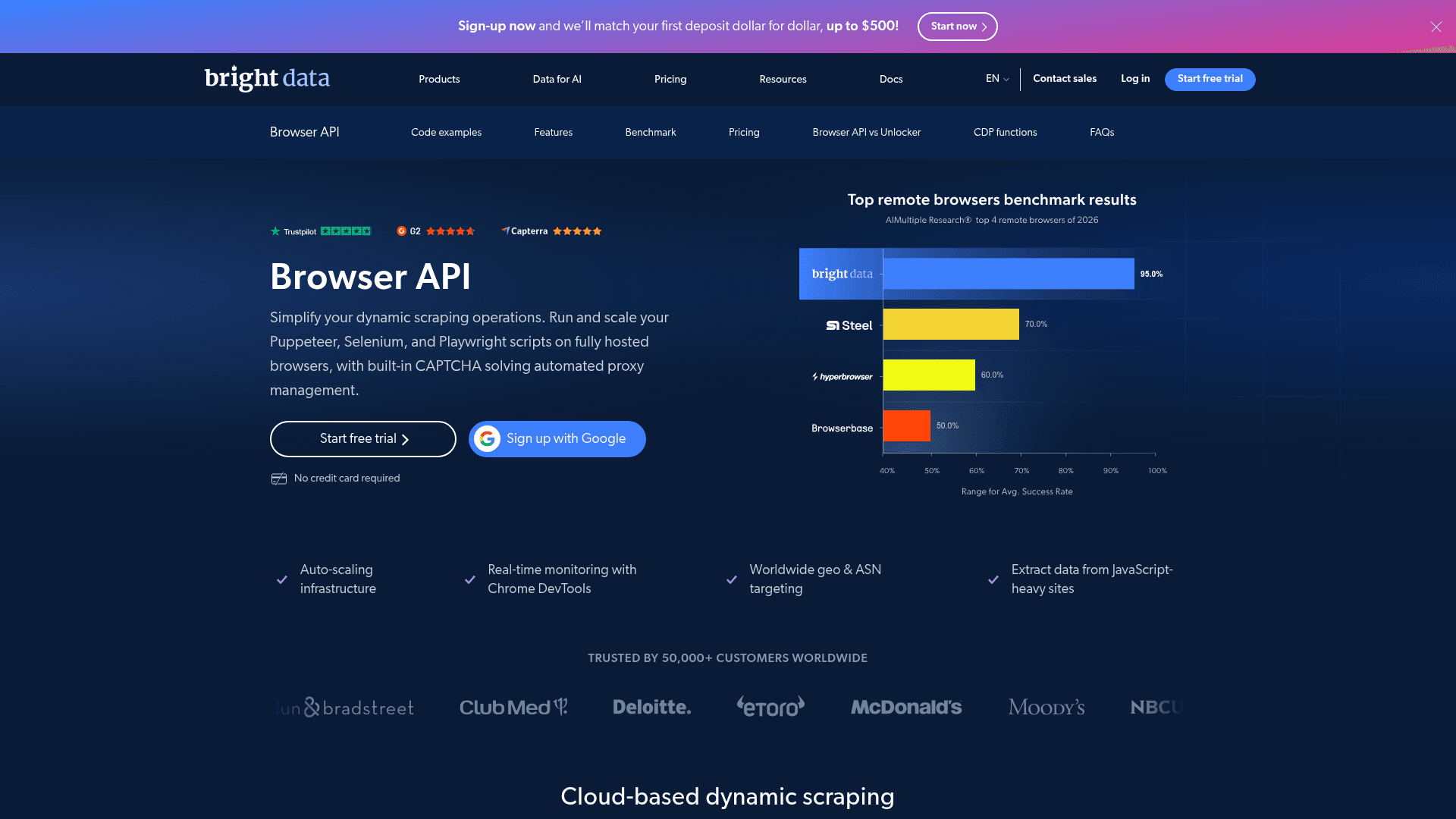Screen dimensions: 1456x819
Task: Click 'Top remote browsers benchmark results' heading
Action: click(x=992, y=200)
